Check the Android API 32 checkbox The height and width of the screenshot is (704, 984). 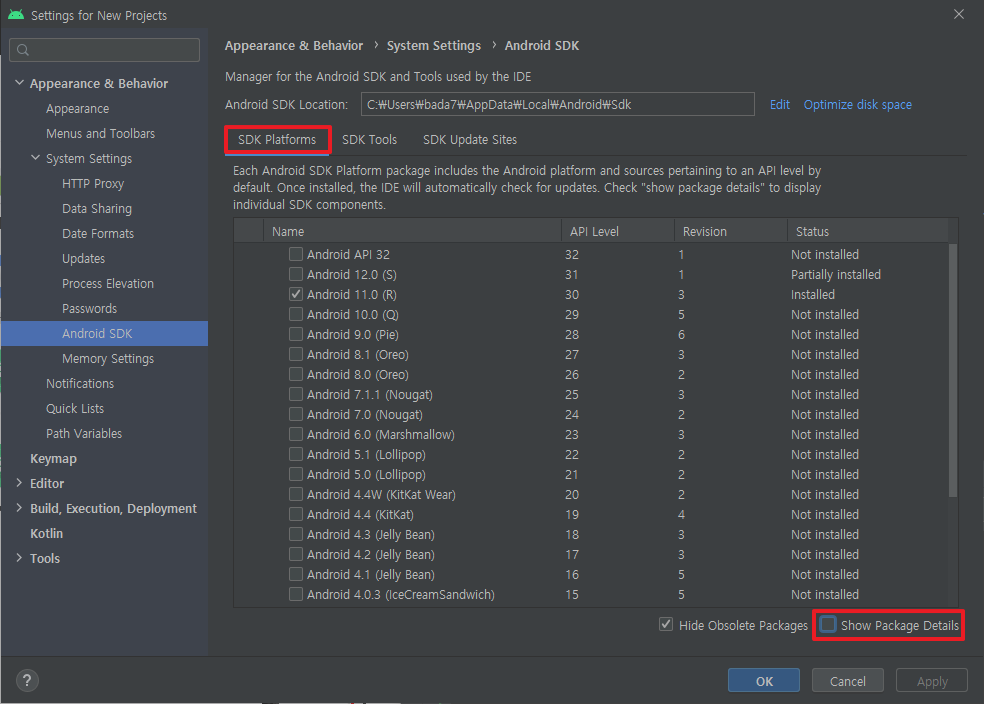point(296,254)
